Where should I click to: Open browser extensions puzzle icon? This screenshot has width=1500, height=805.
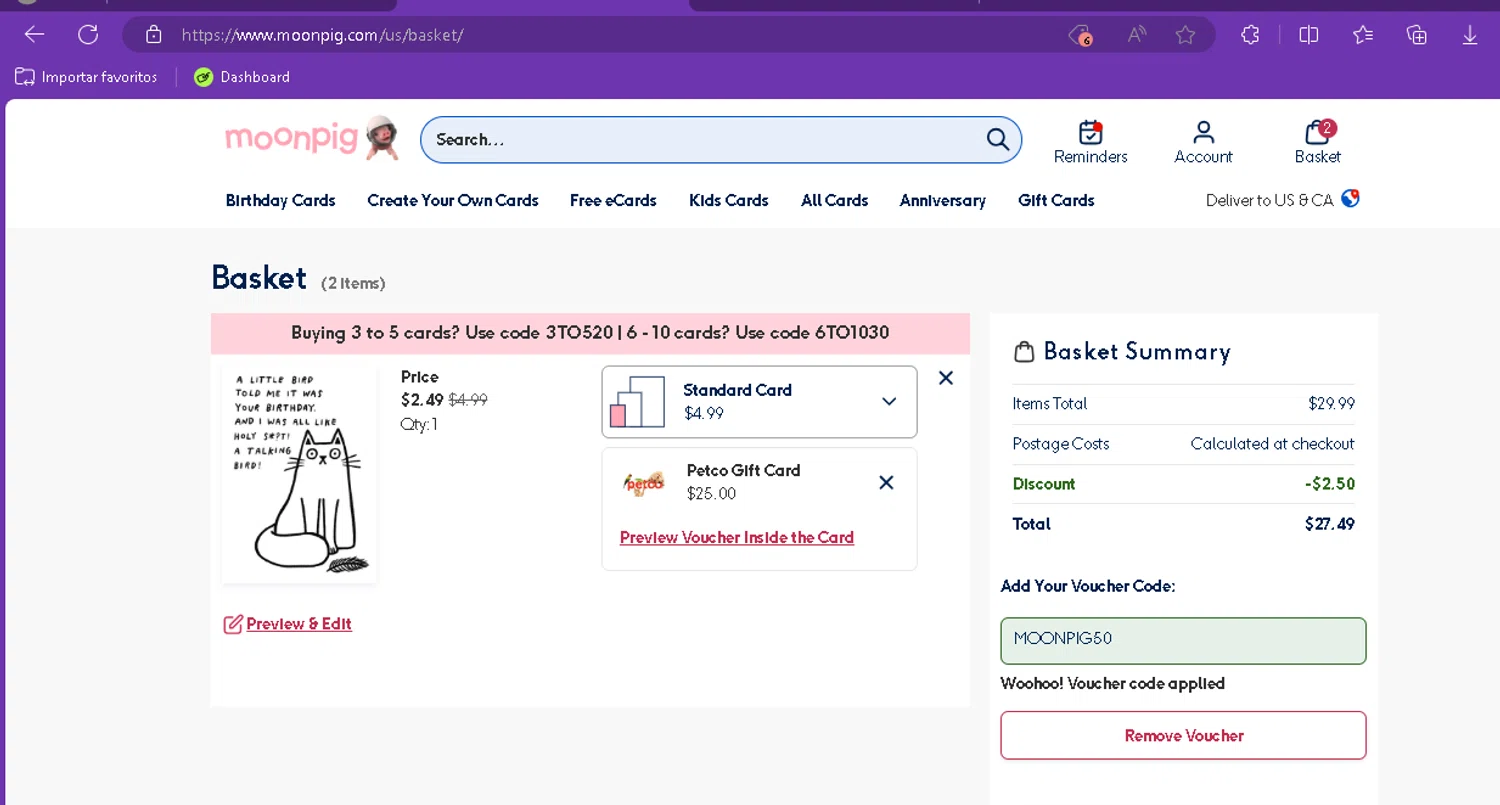(x=1250, y=35)
